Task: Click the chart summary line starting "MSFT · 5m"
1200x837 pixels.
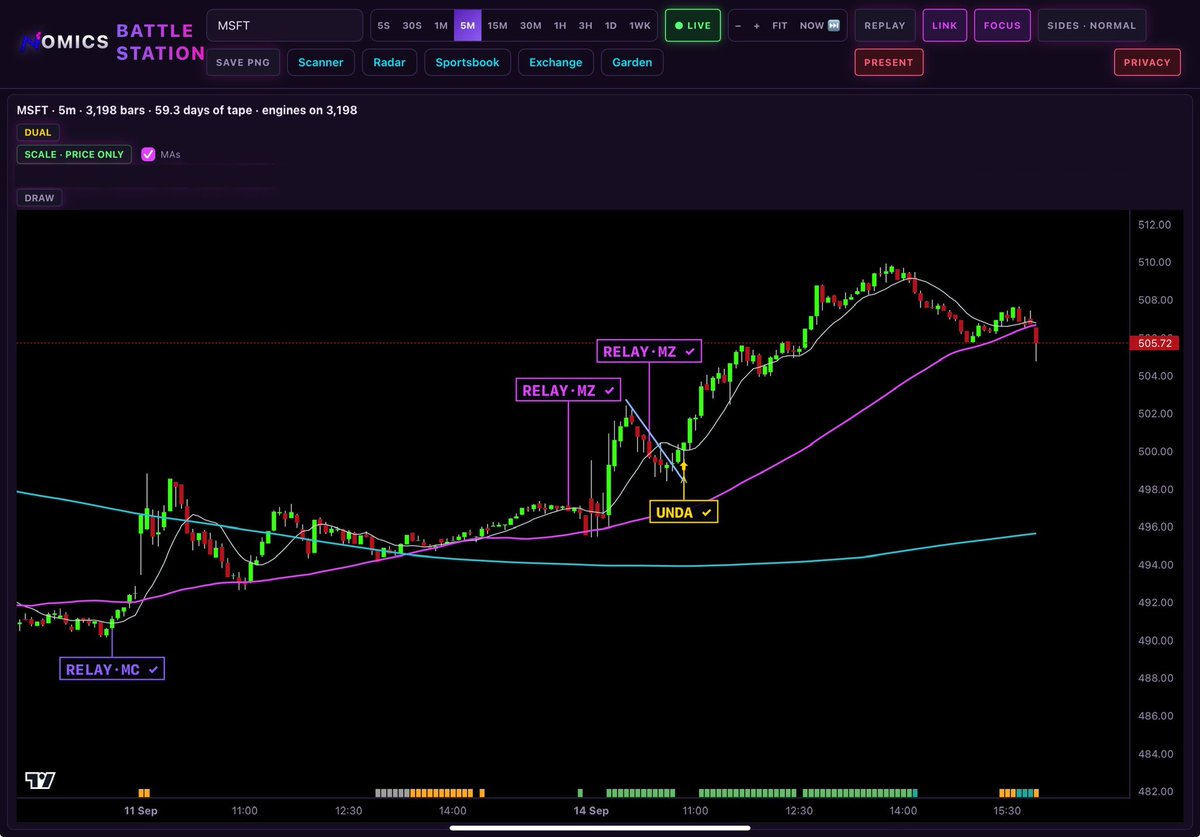Action: [x=187, y=110]
